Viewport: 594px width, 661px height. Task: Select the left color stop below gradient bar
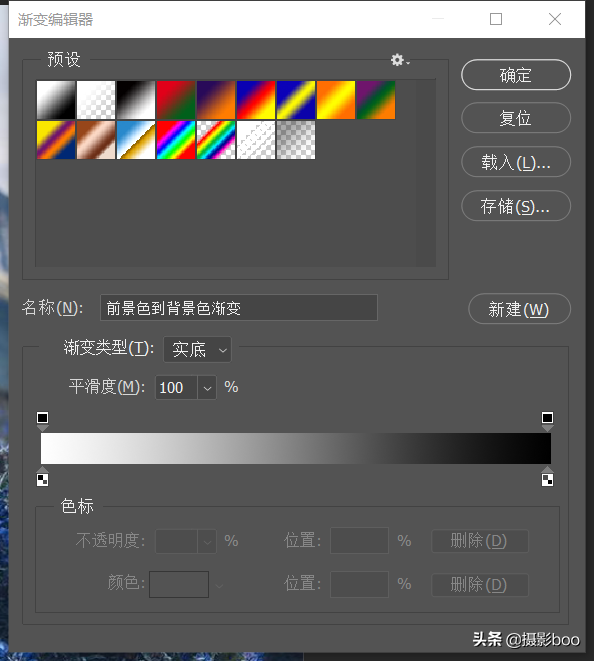pos(43,476)
